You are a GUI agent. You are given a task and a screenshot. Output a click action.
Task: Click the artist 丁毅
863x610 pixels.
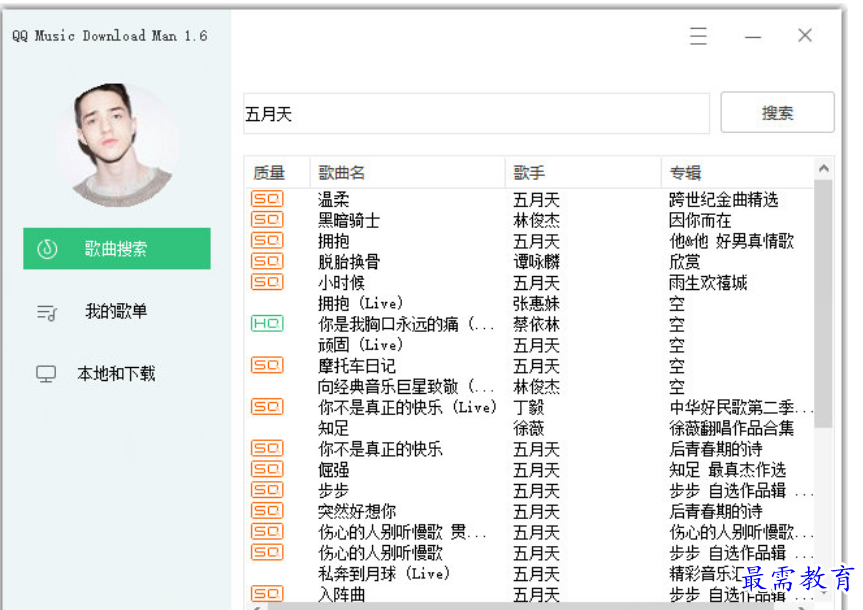tap(528, 407)
